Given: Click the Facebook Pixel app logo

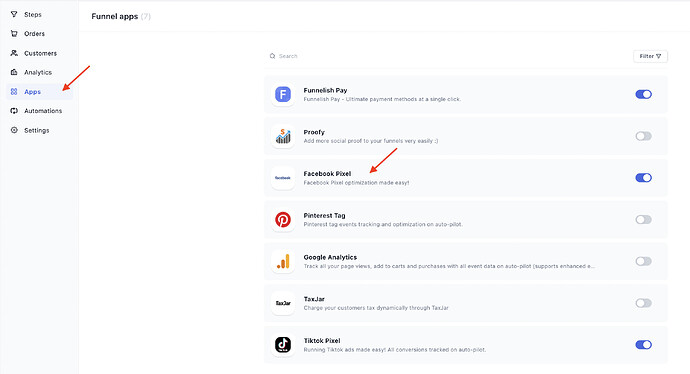Looking at the screenshot, I should [x=283, y=178].
